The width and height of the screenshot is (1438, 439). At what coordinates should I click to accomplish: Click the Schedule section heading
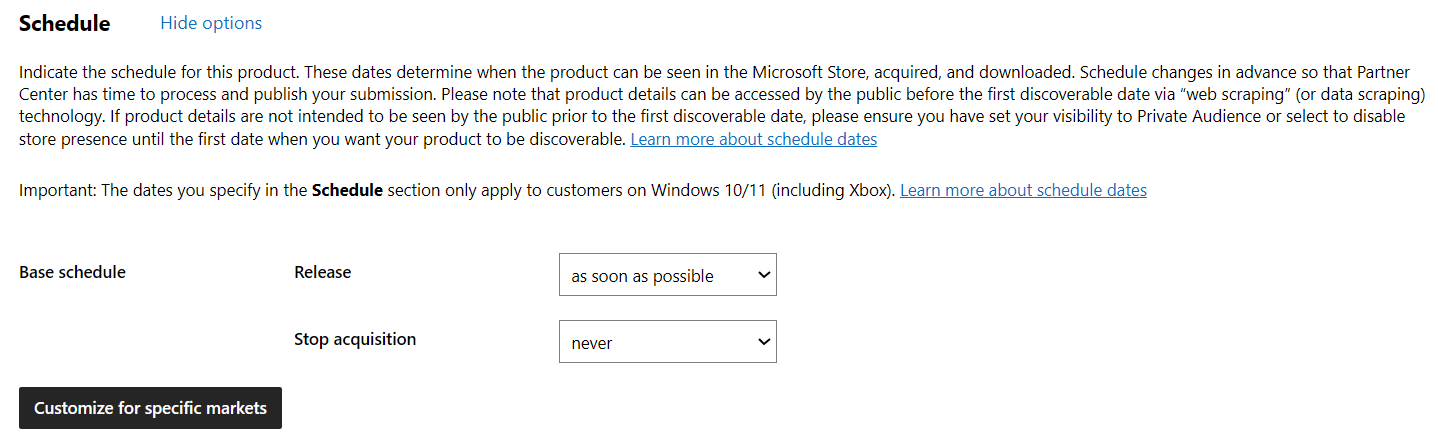(65, 23)
